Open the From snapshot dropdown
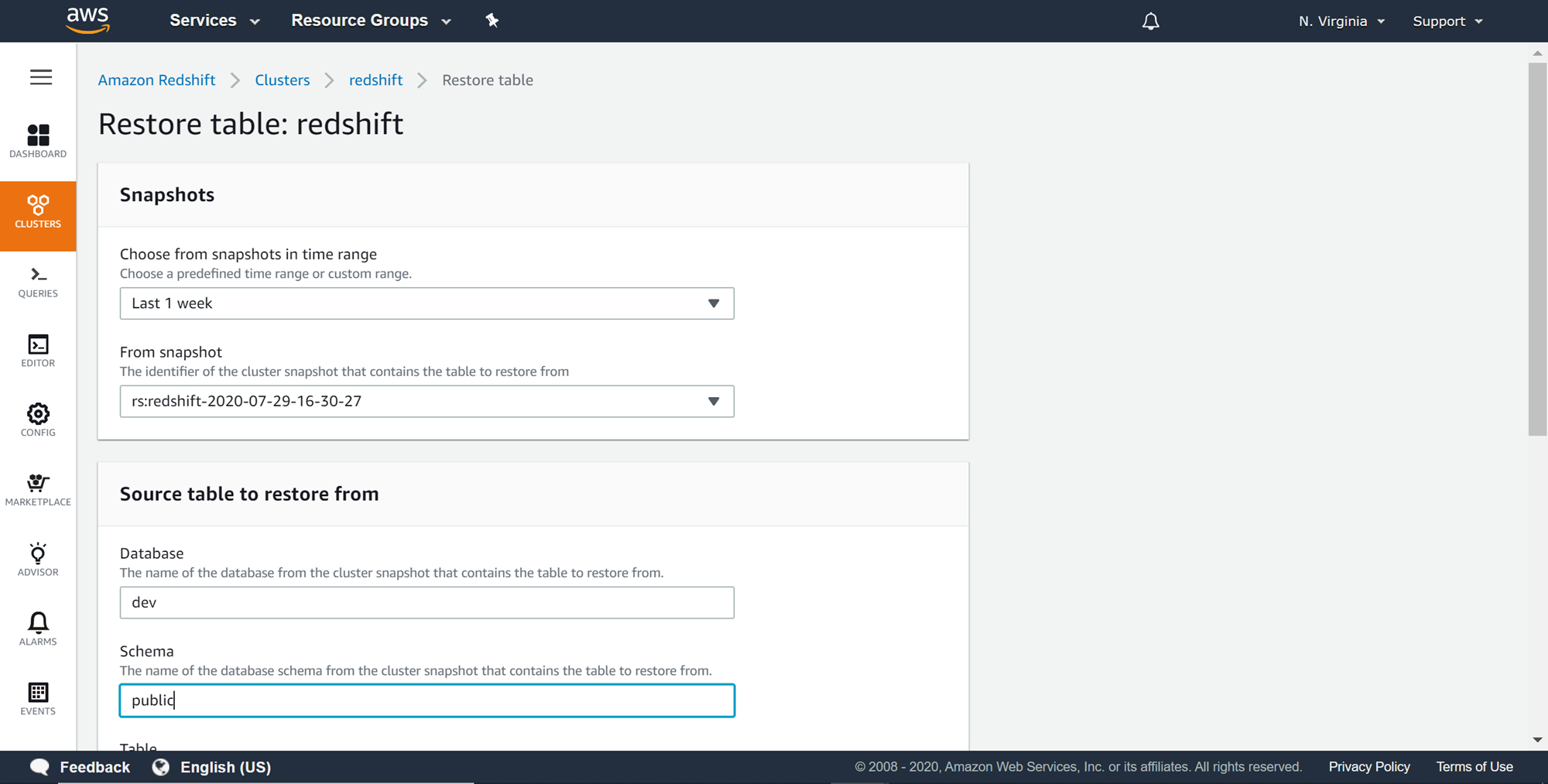Screen dimensions: 1548x784 [x=426, y=402]
